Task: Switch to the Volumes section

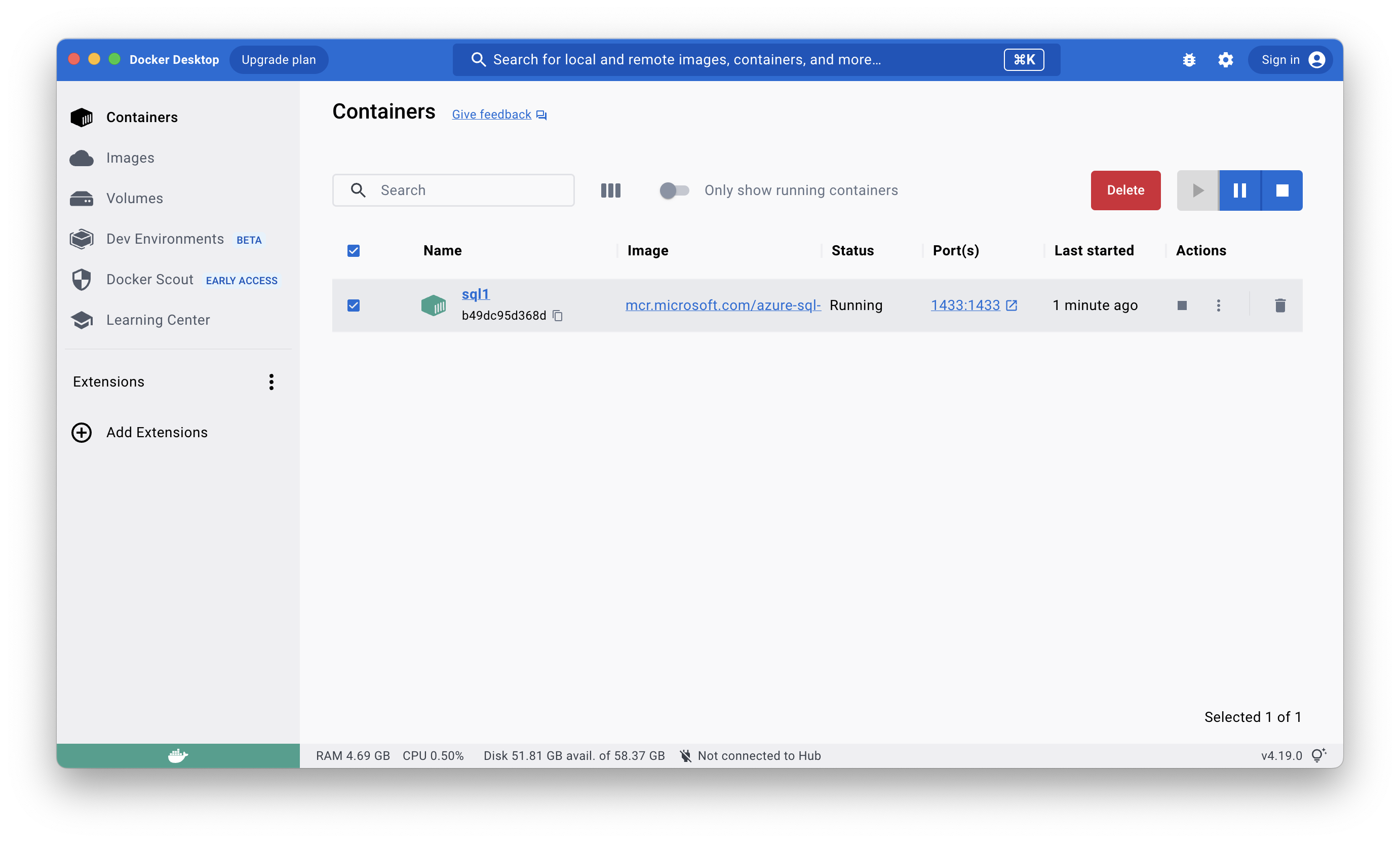Action: [134, 198]
